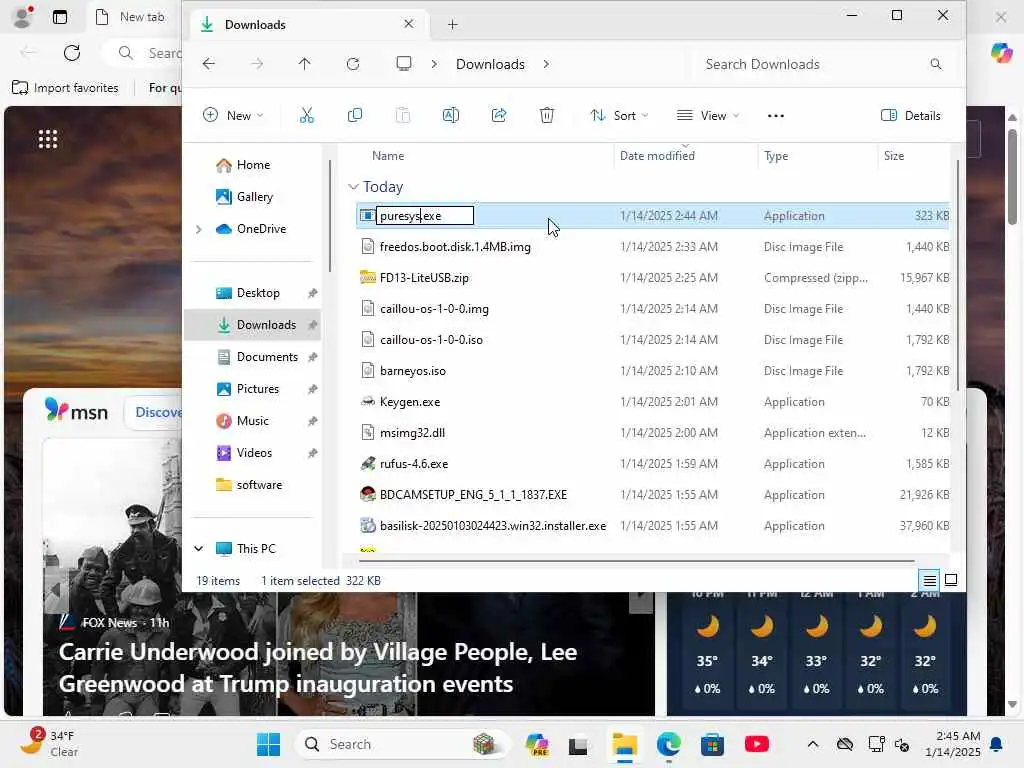The width and height of the screenshot is (1024, 768).
Task: Click the taskbar Search box
Action: (x=400, y=744)
